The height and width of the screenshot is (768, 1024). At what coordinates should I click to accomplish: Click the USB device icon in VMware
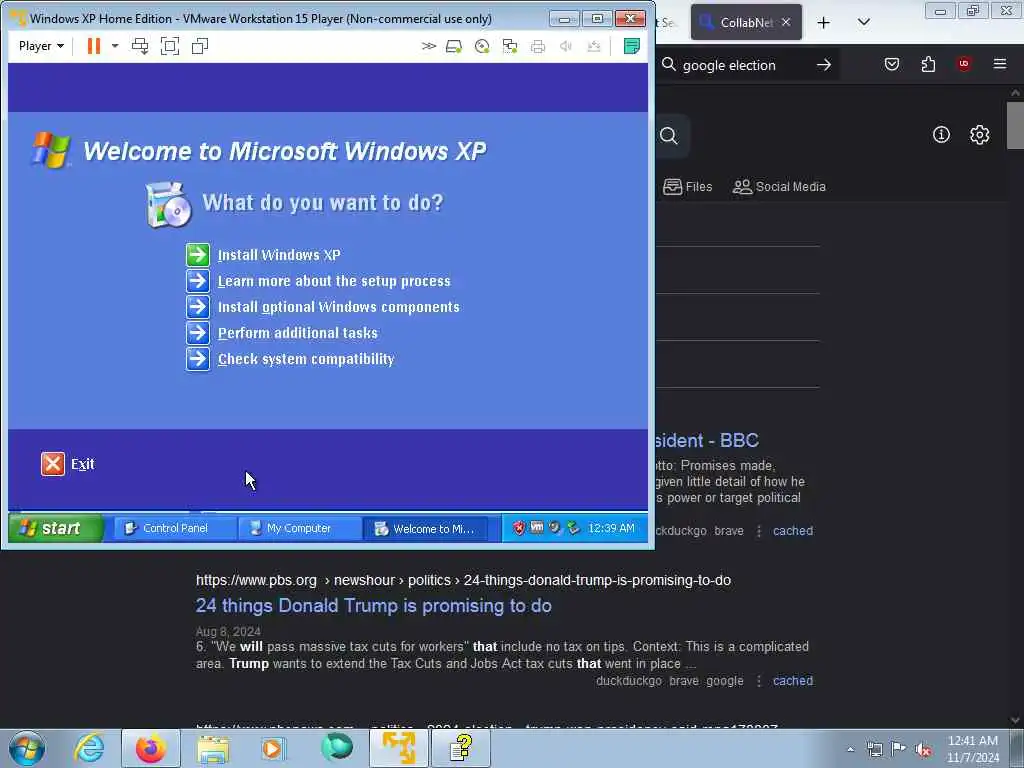pos(594,46)
